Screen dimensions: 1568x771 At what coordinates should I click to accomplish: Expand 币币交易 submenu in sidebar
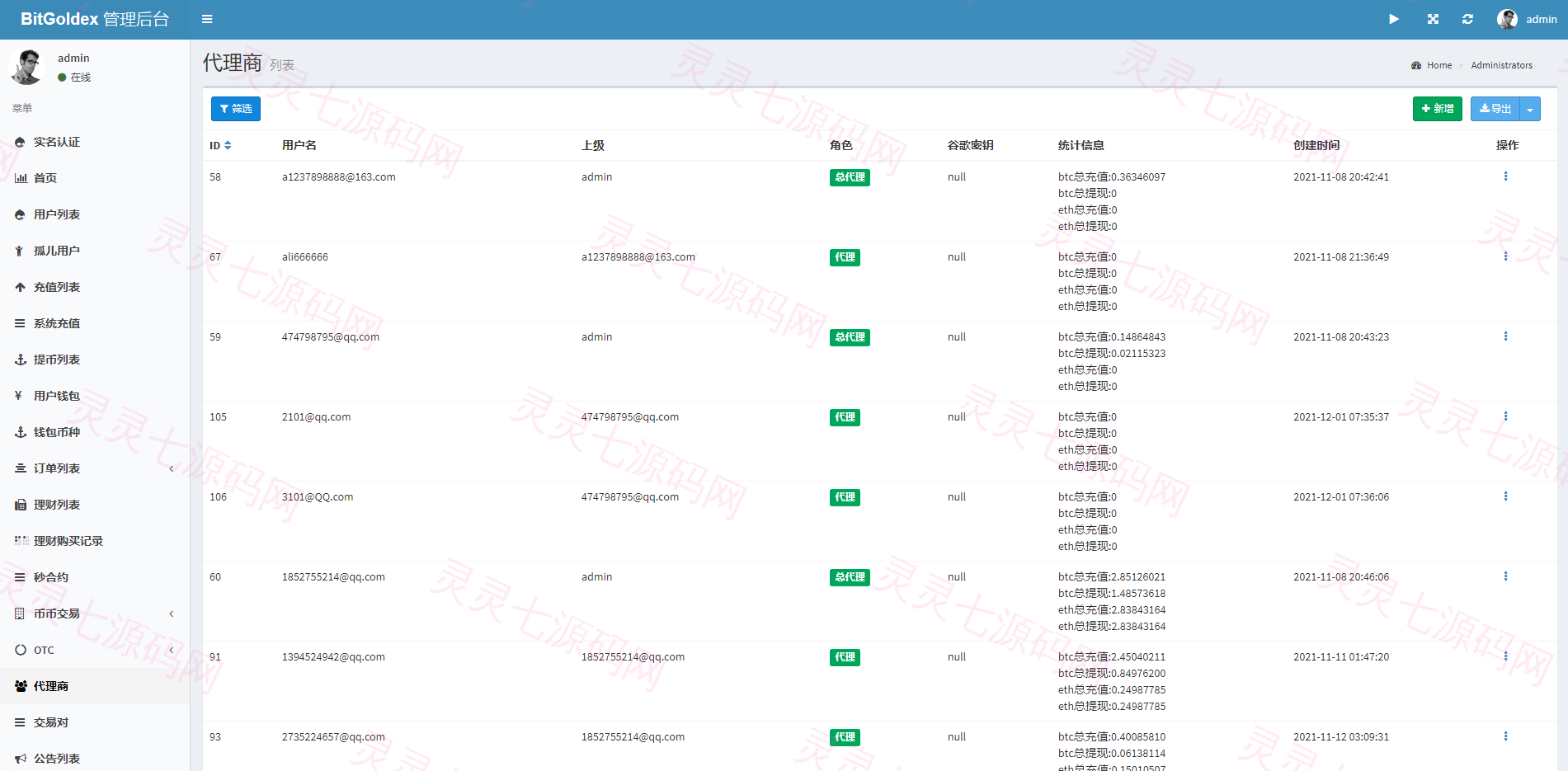coord(95,614)
